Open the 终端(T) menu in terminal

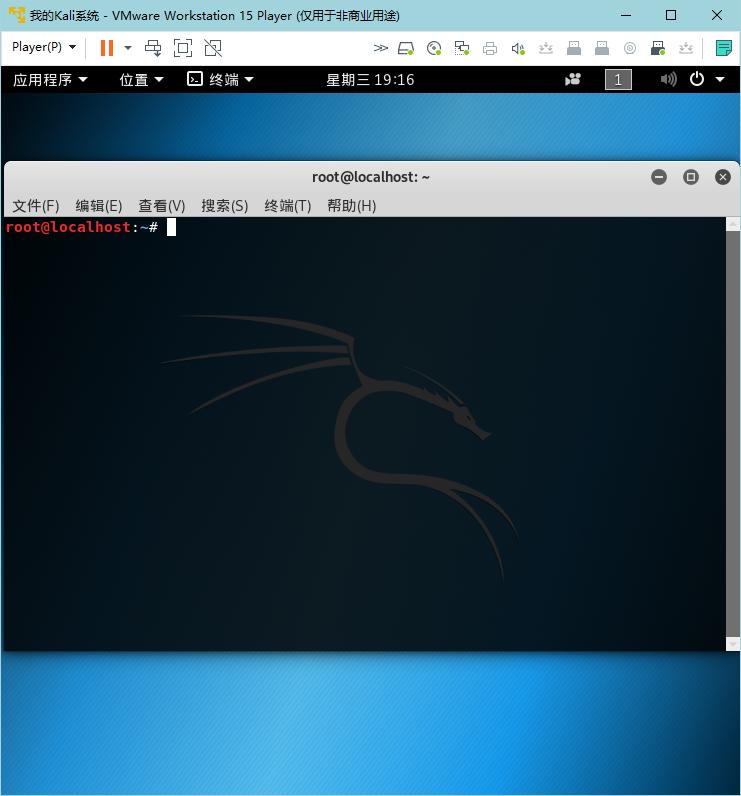point(287,206)
